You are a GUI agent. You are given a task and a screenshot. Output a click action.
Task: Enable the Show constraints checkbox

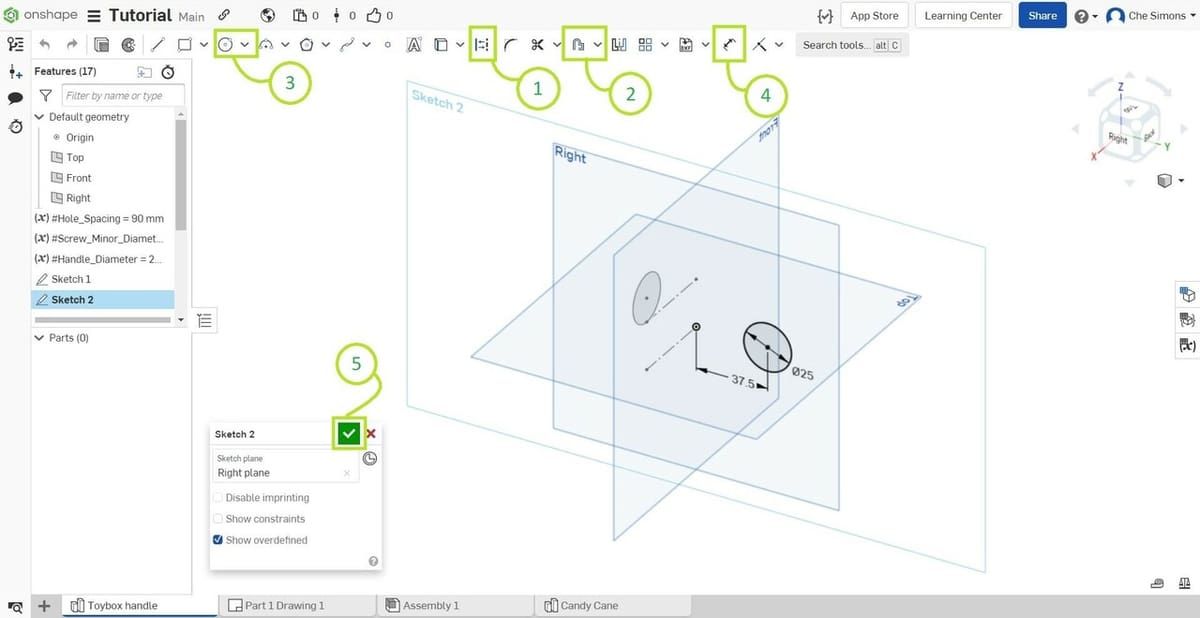218,519
